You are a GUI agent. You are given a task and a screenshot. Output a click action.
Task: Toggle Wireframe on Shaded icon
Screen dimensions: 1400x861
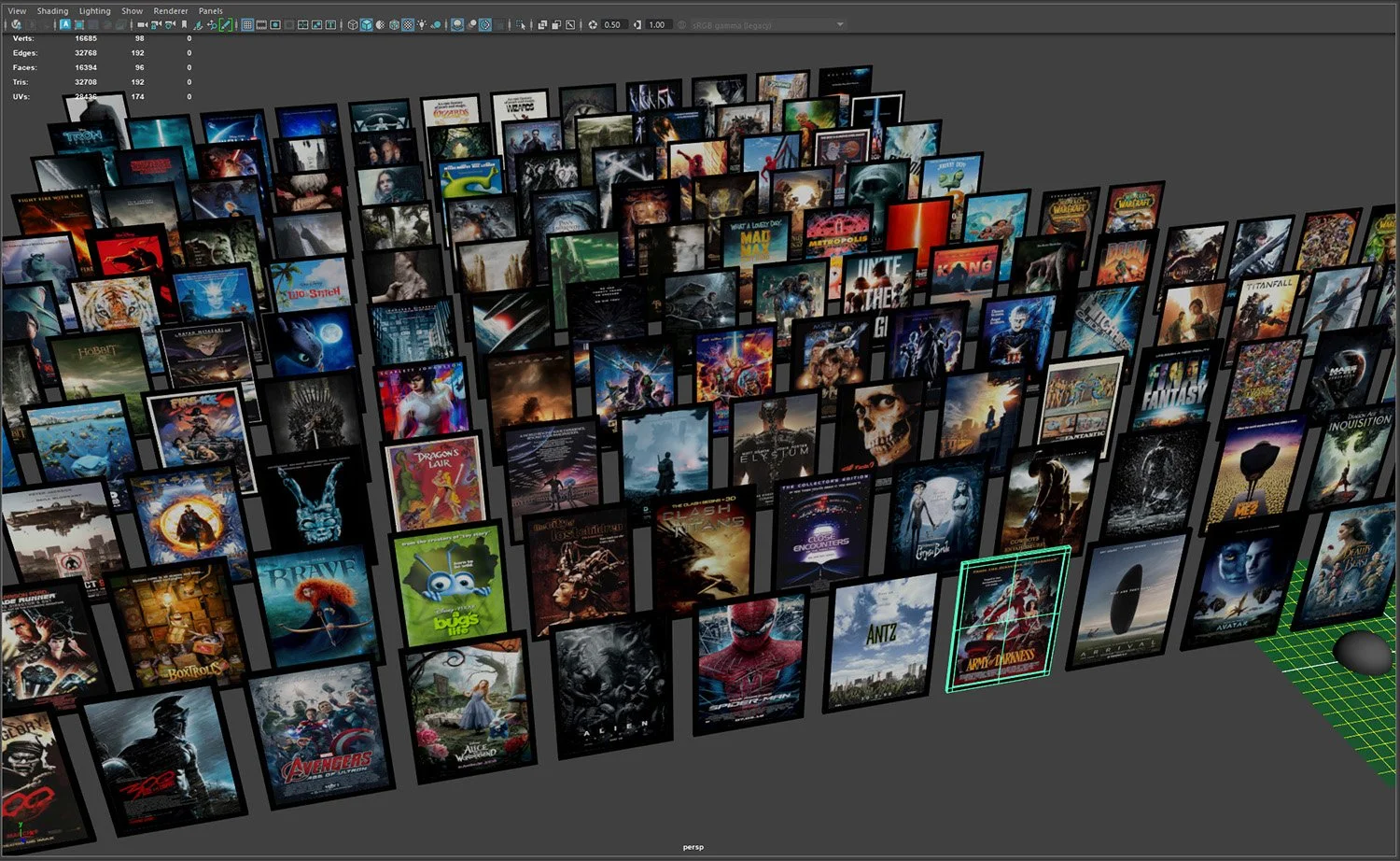[x=394, y=24]
